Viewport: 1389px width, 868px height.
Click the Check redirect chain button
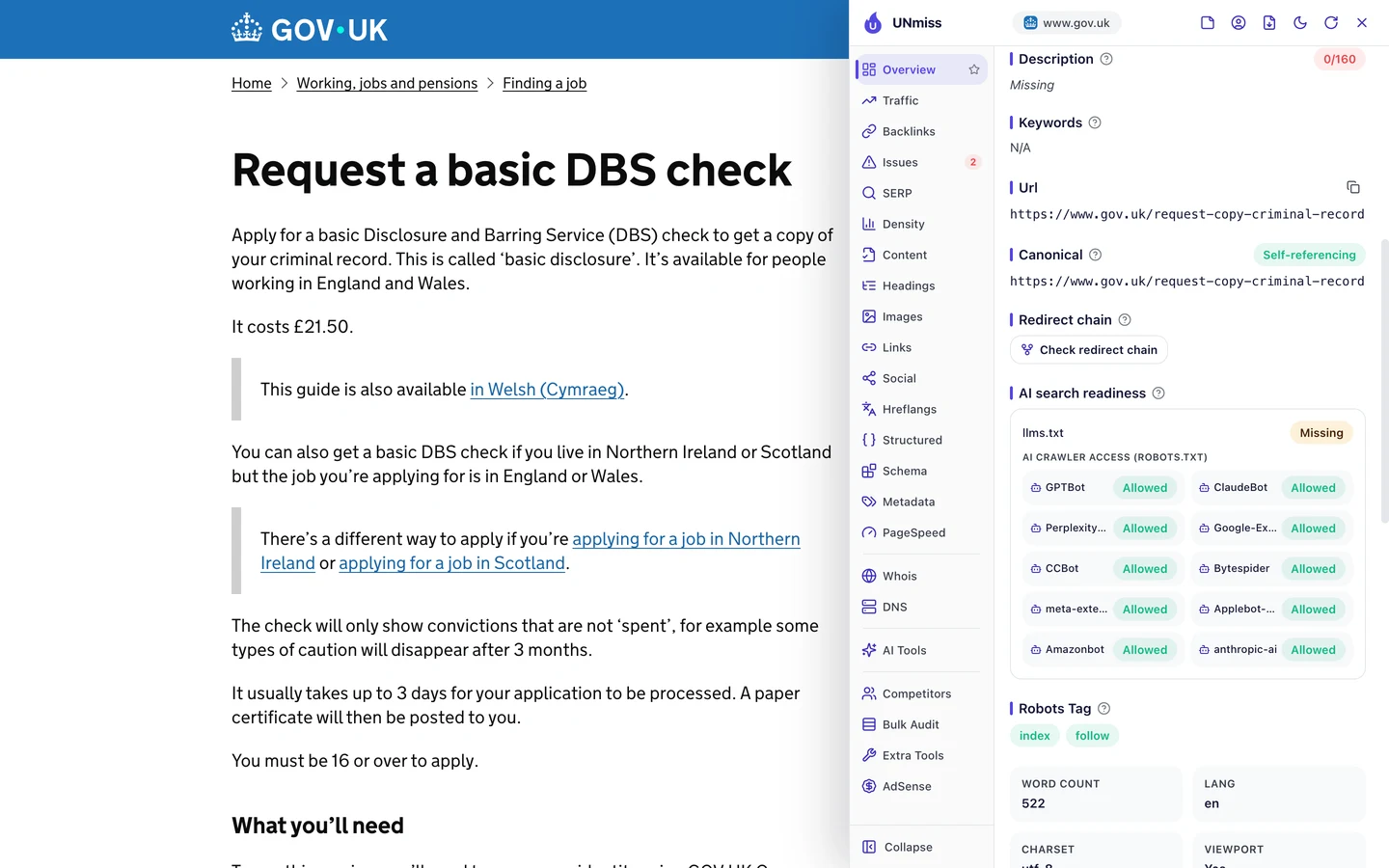(x=1089, y=349)
